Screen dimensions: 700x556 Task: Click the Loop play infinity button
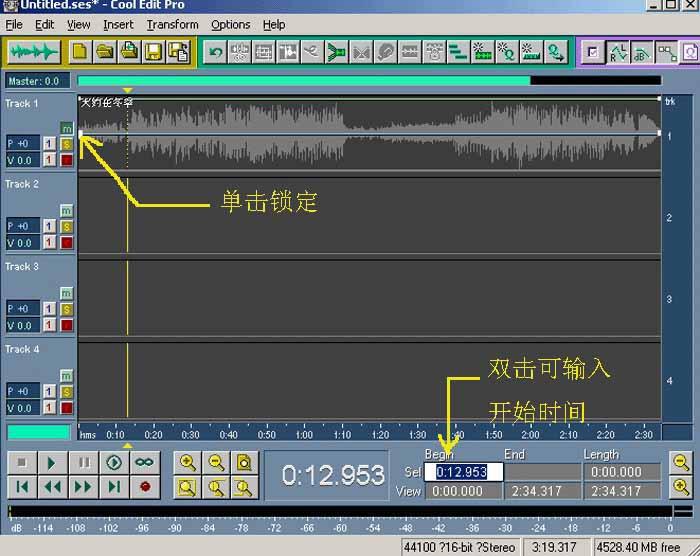click(x=144, y=462)
